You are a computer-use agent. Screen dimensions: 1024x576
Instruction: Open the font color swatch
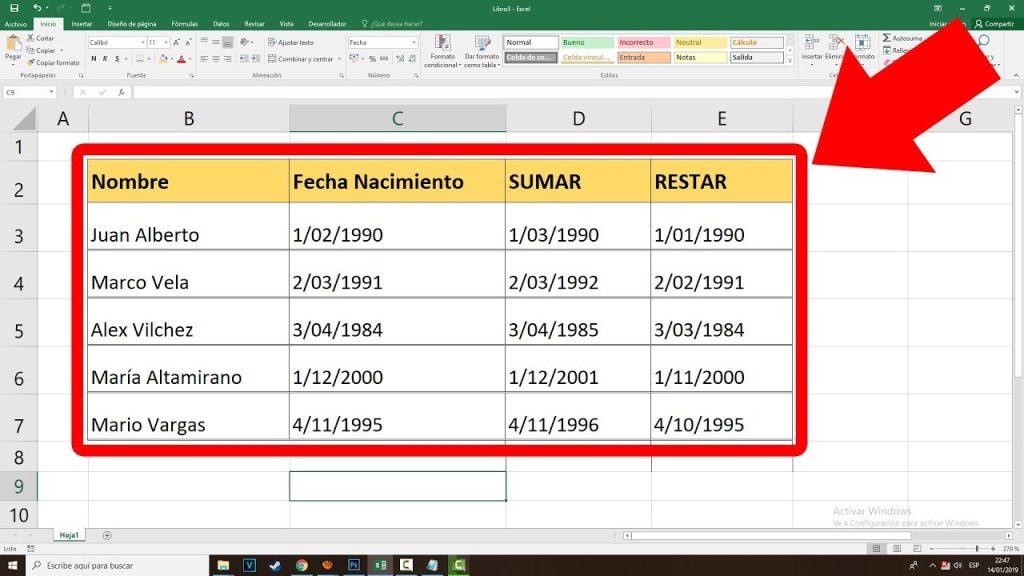(181, 59)
